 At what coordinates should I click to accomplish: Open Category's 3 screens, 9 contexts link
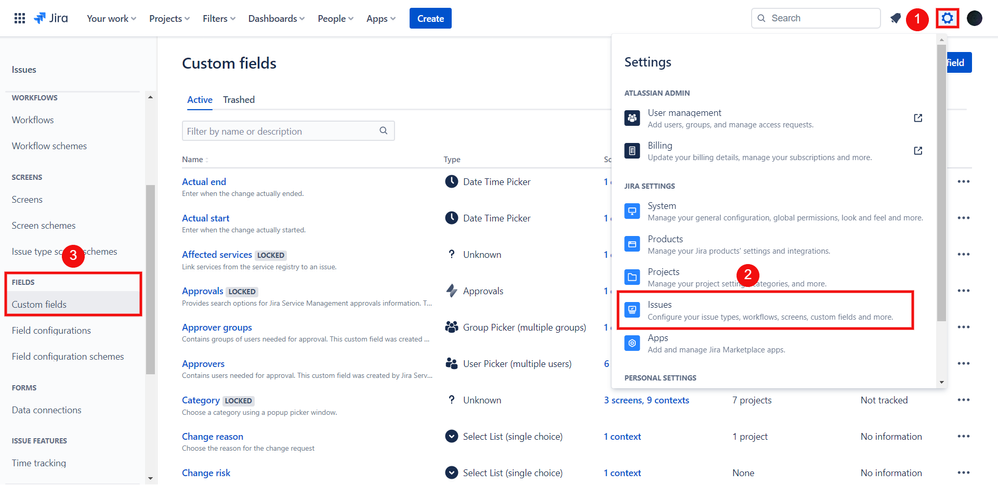(646, 400)
